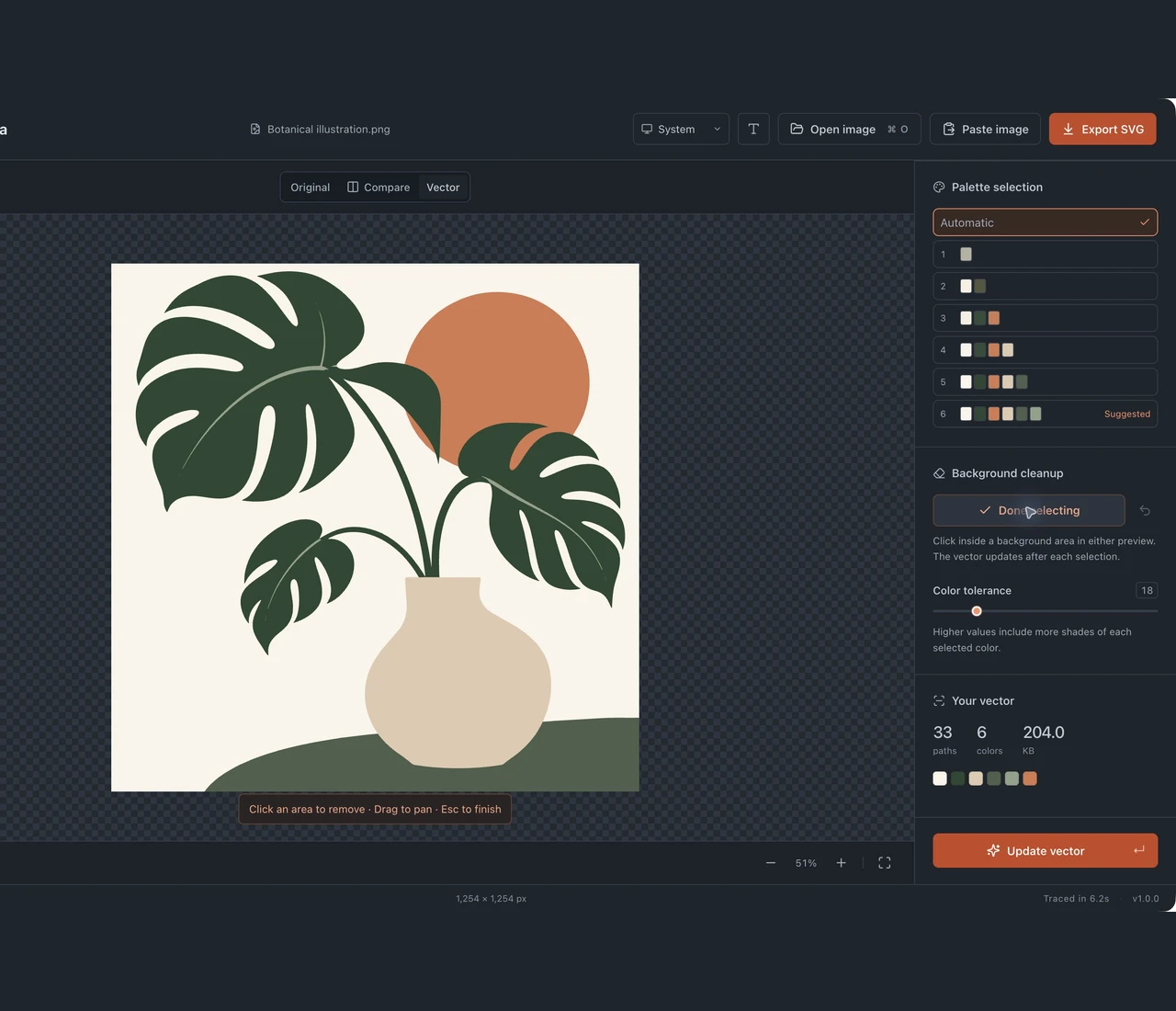
Task: Click the folder icon in Open image
Action: 797,129
